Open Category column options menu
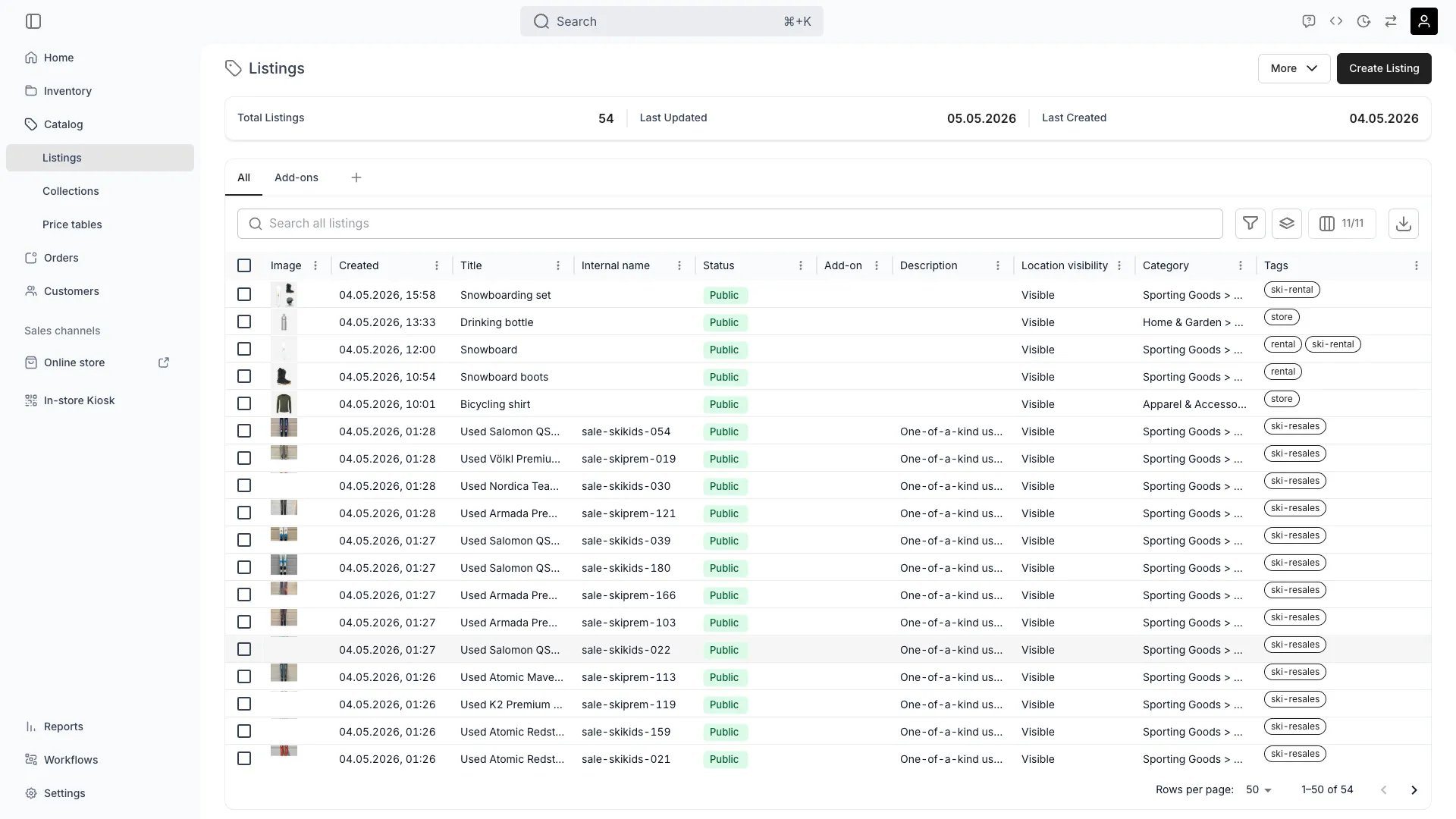 (1241, 265)
